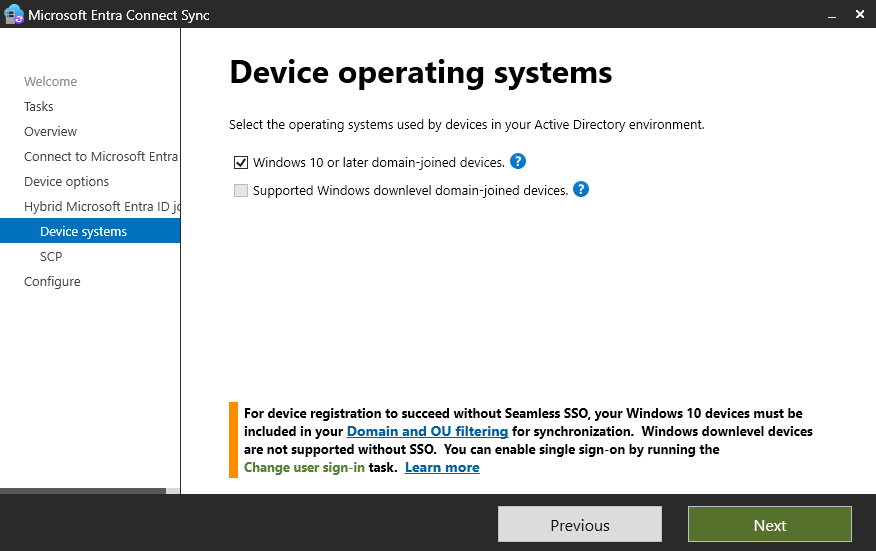The height and width of the screenshot is (551, 876).
Task: Open help for Windows downlevel devices option
Action: tap(581, 189)
